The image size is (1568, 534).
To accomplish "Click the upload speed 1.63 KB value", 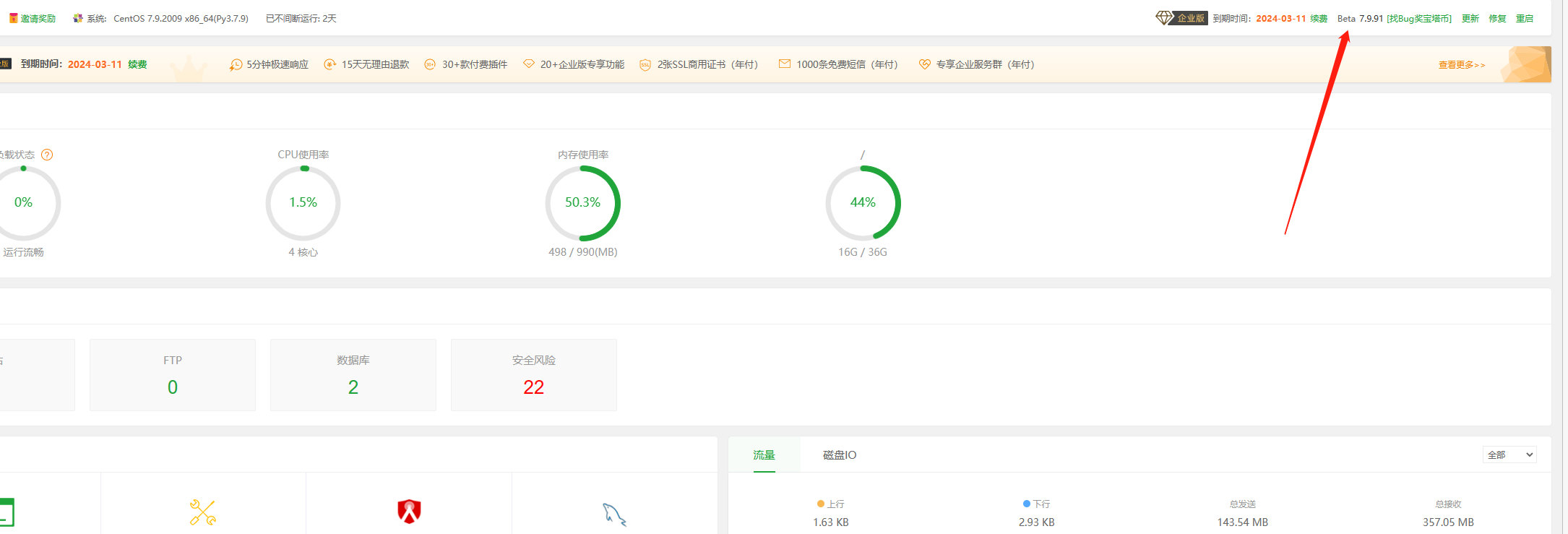I will coord(831,522).
